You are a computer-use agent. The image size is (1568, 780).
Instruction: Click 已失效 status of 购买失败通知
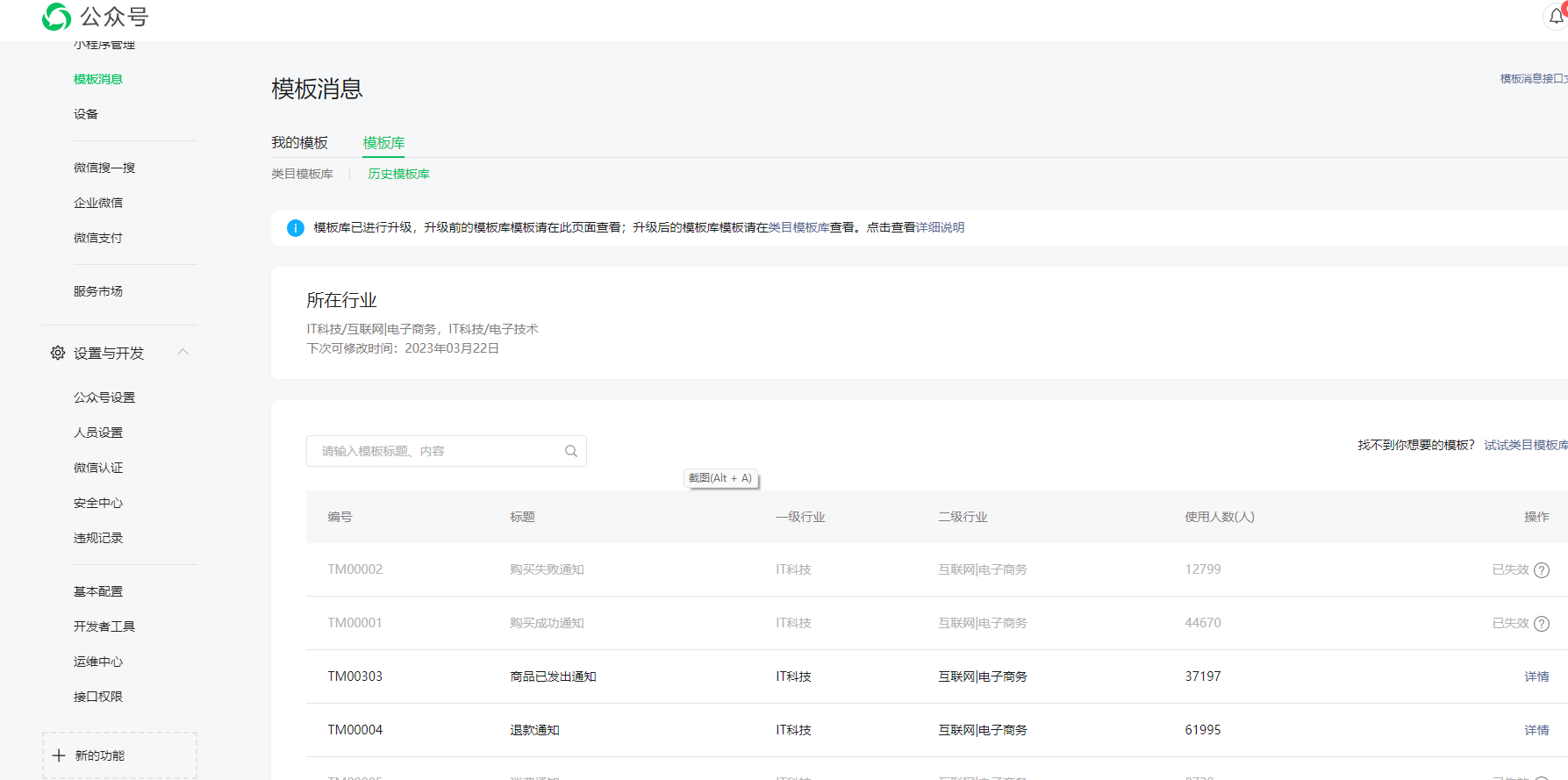click(x=1510, y=569)
